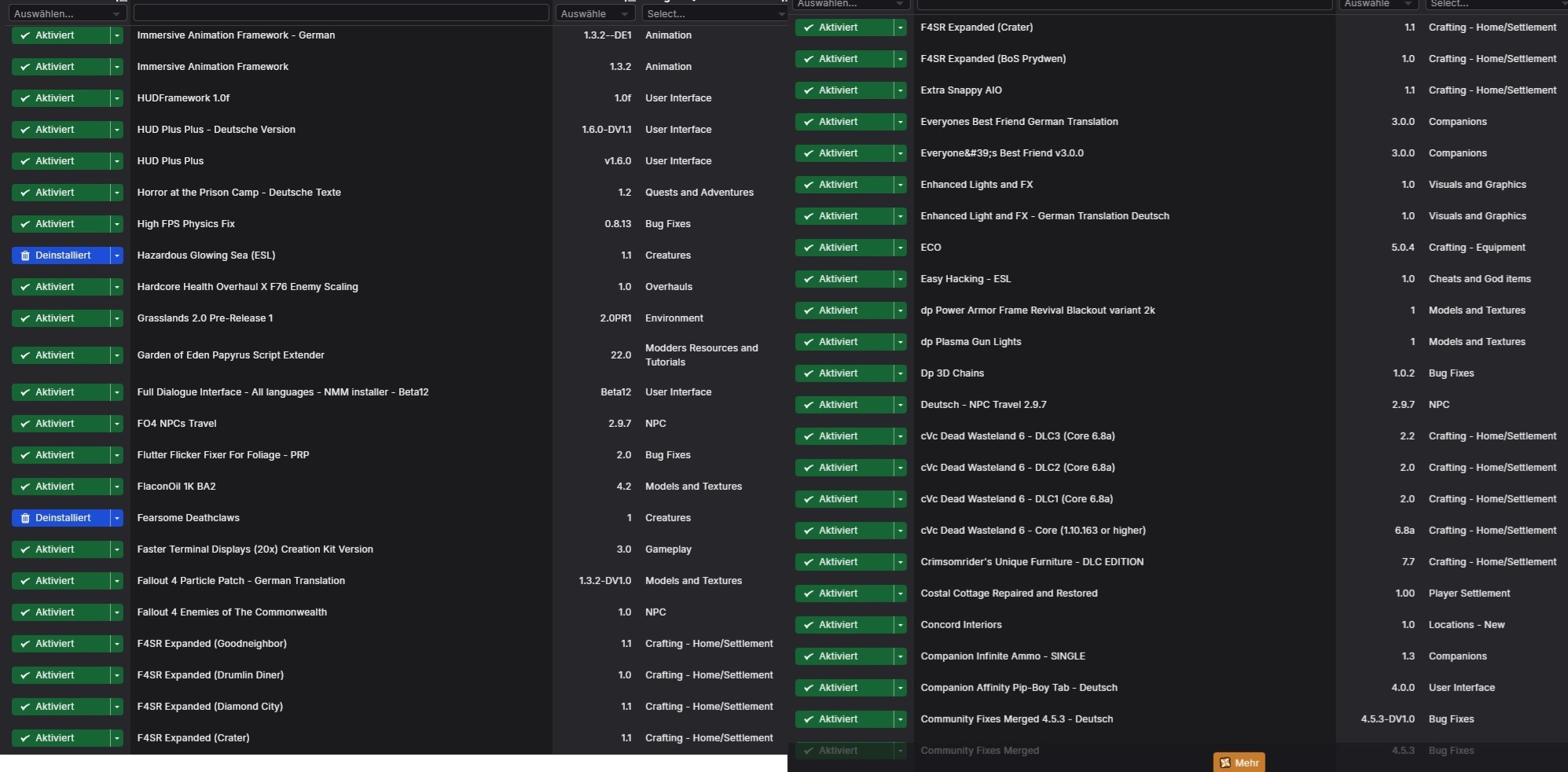
Task: Click the checkmark icon for Dp 3D Chains
Action: tap(809, 373)
